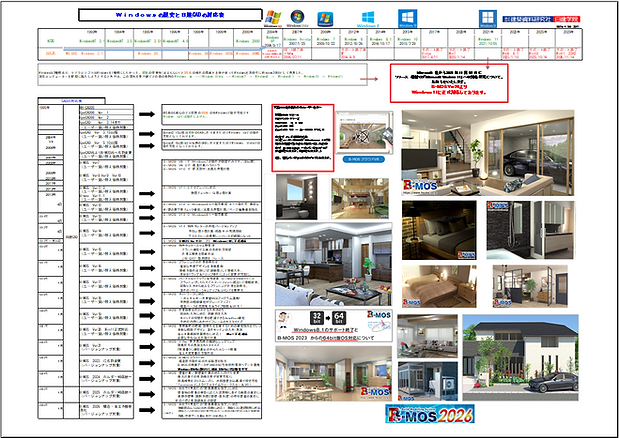Select the B-MOS 2026 row in the version table
The height and width of the screenshot is (438, 619).
tap(106, 410)
